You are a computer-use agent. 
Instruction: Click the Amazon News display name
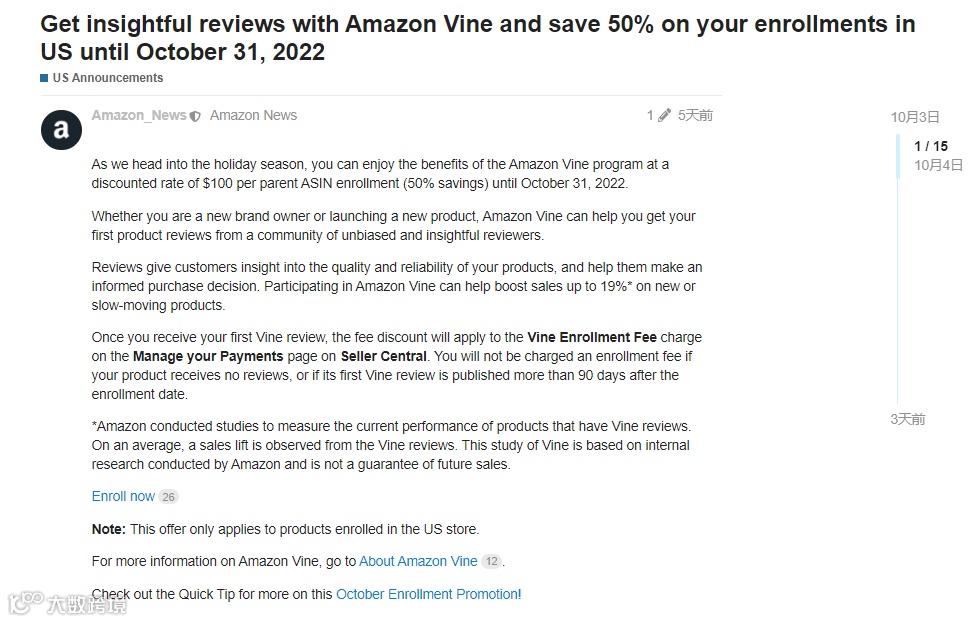click(x=253, y=115)
